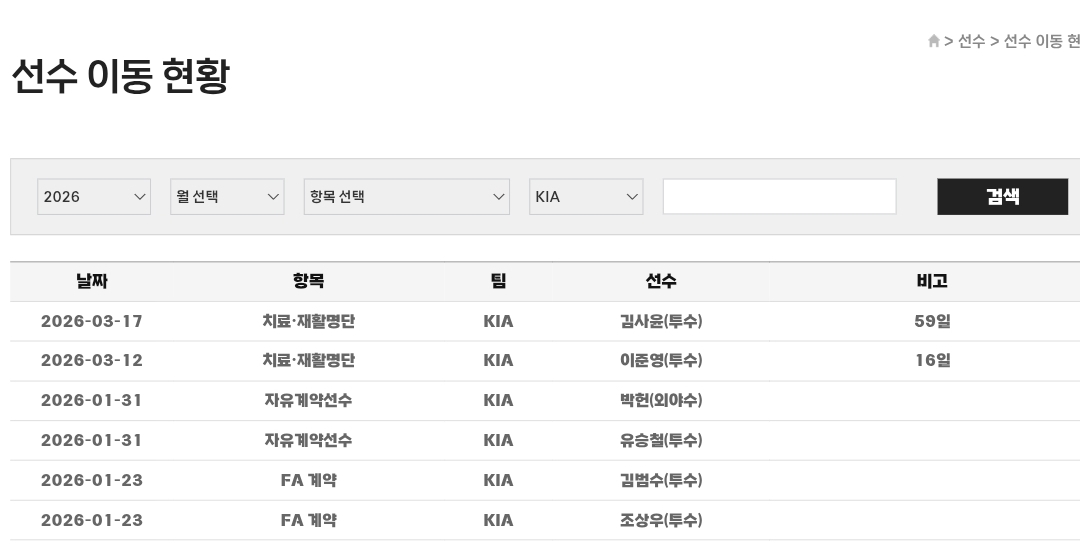Expand the 월 선택 month dropdown
This screenshot has width=1080, height=548.
point(227,197)
